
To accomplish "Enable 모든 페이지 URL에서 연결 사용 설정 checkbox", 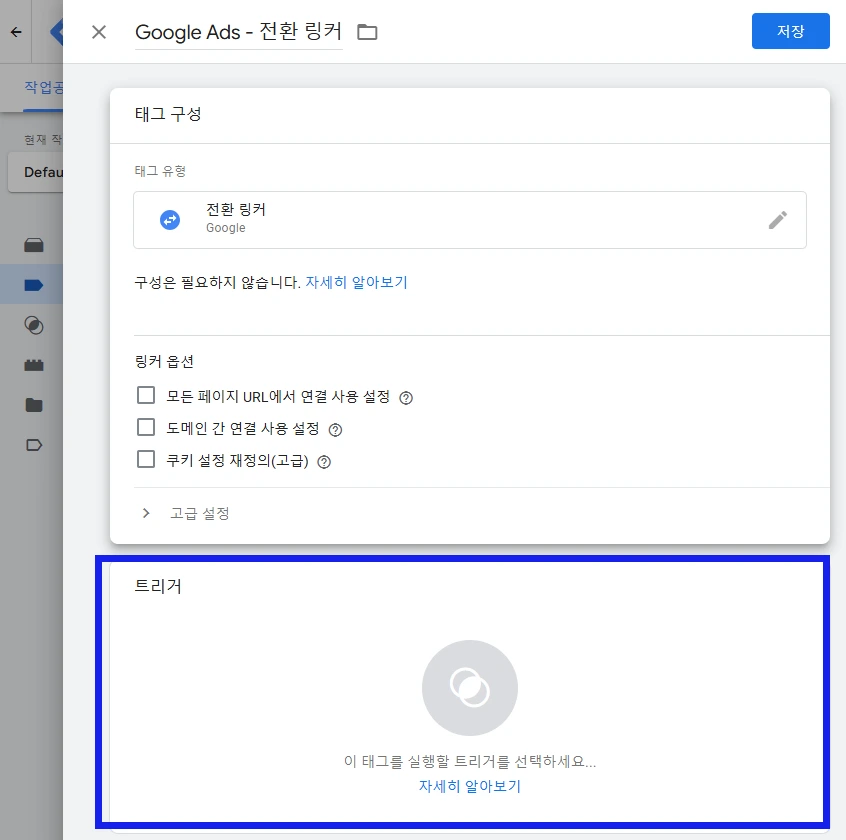I will coord(146,395).
